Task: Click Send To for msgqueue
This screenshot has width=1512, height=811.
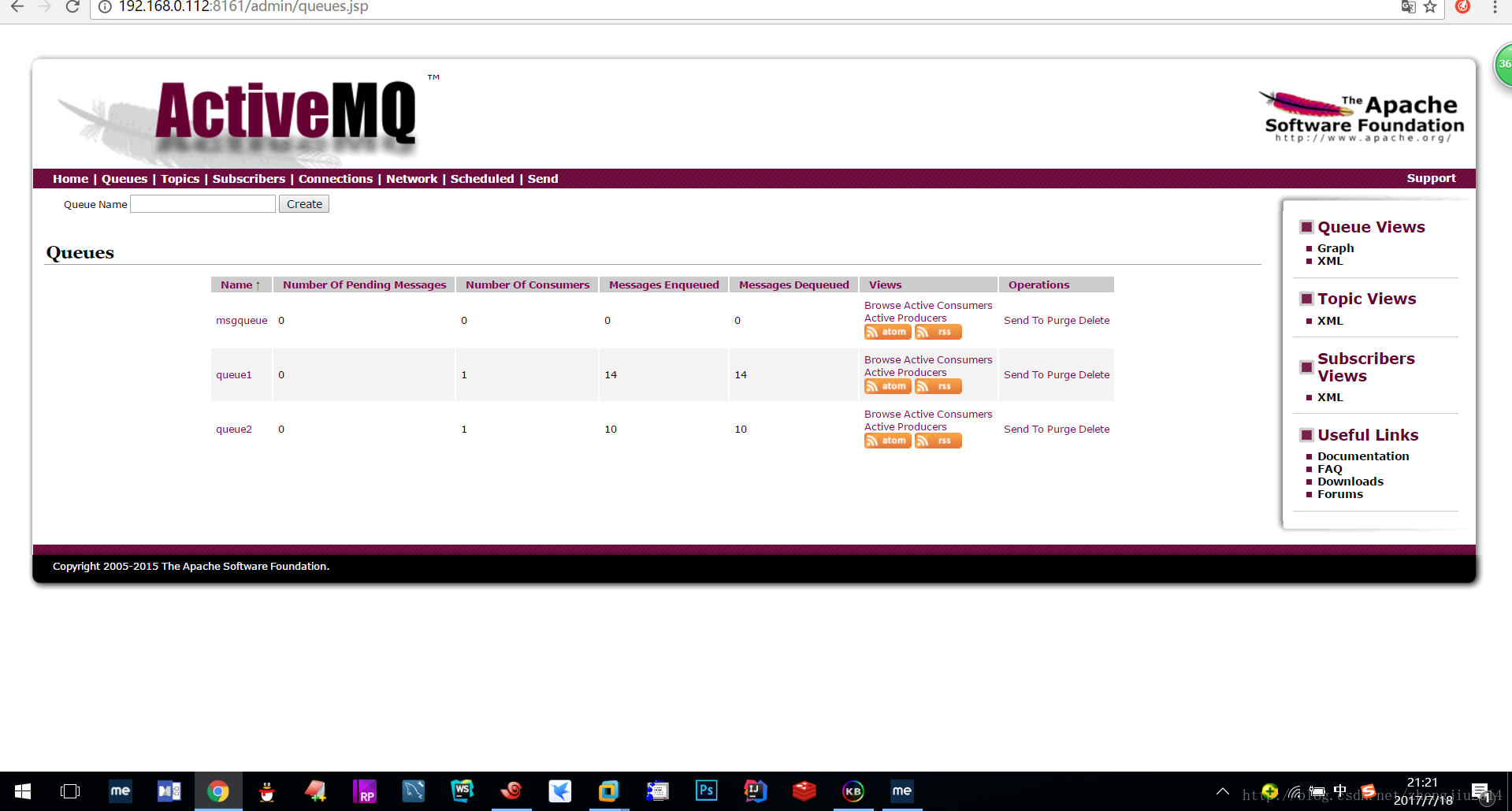Action: coord(1023,320)
